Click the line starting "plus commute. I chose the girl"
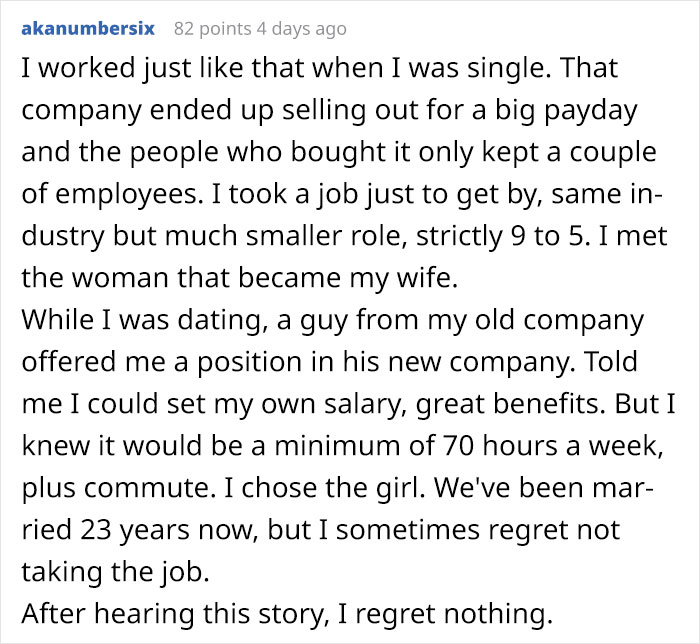 [337, 491]
